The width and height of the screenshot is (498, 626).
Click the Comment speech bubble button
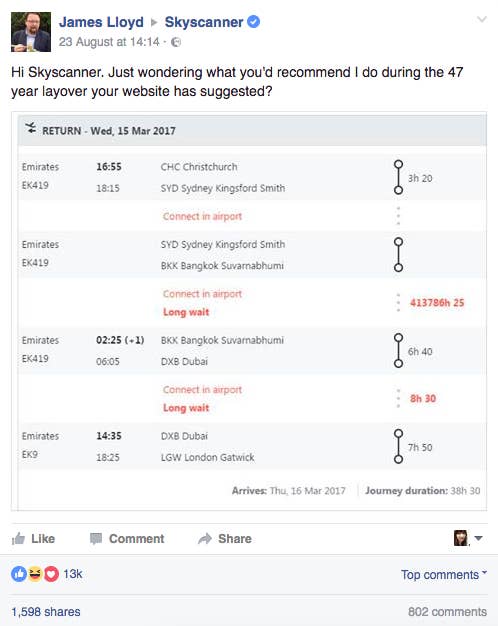[127, 539]
